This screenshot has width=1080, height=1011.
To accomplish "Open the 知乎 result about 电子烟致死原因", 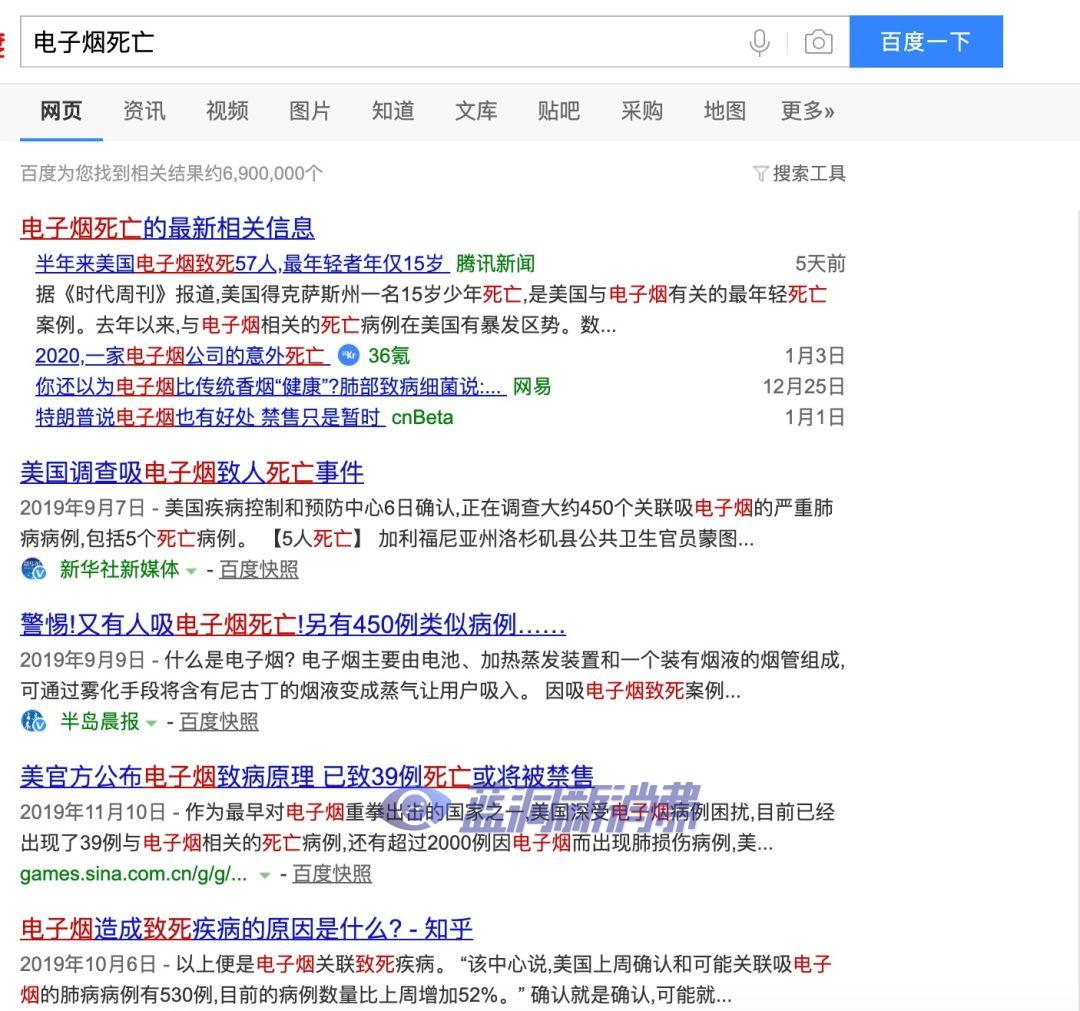I will [x=246, y=929].
